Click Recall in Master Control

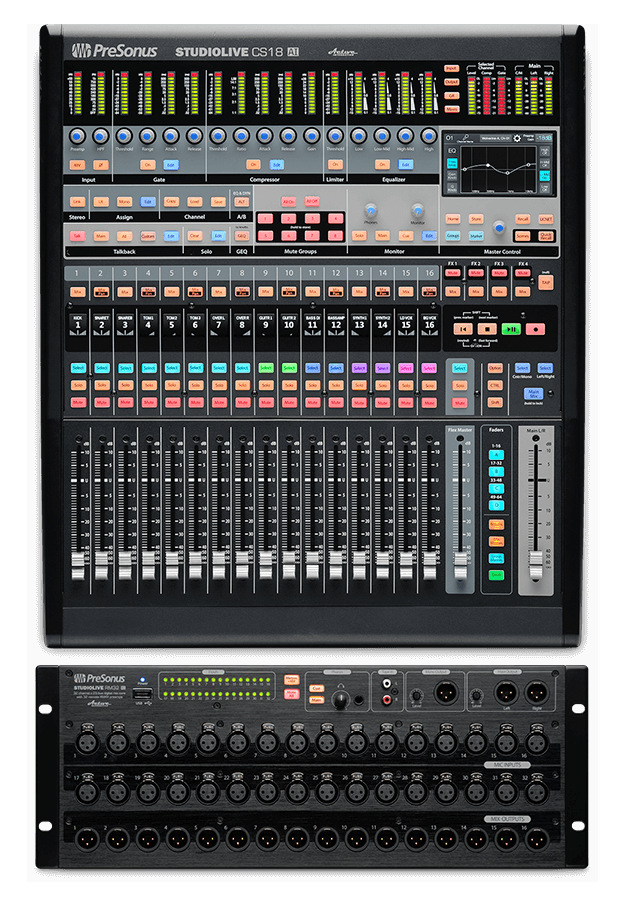[x=523, y=219]
